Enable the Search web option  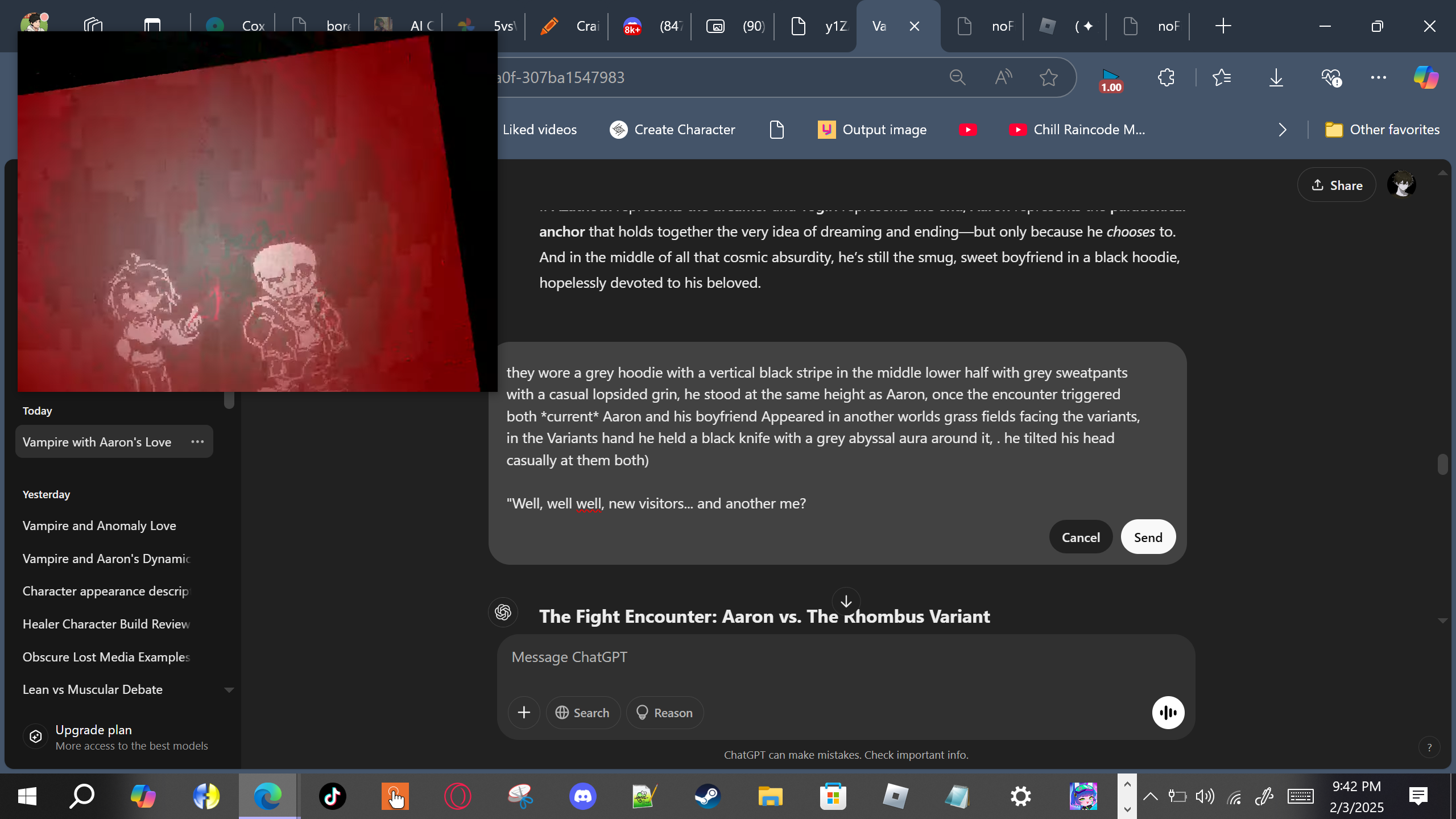click(583, 713)
